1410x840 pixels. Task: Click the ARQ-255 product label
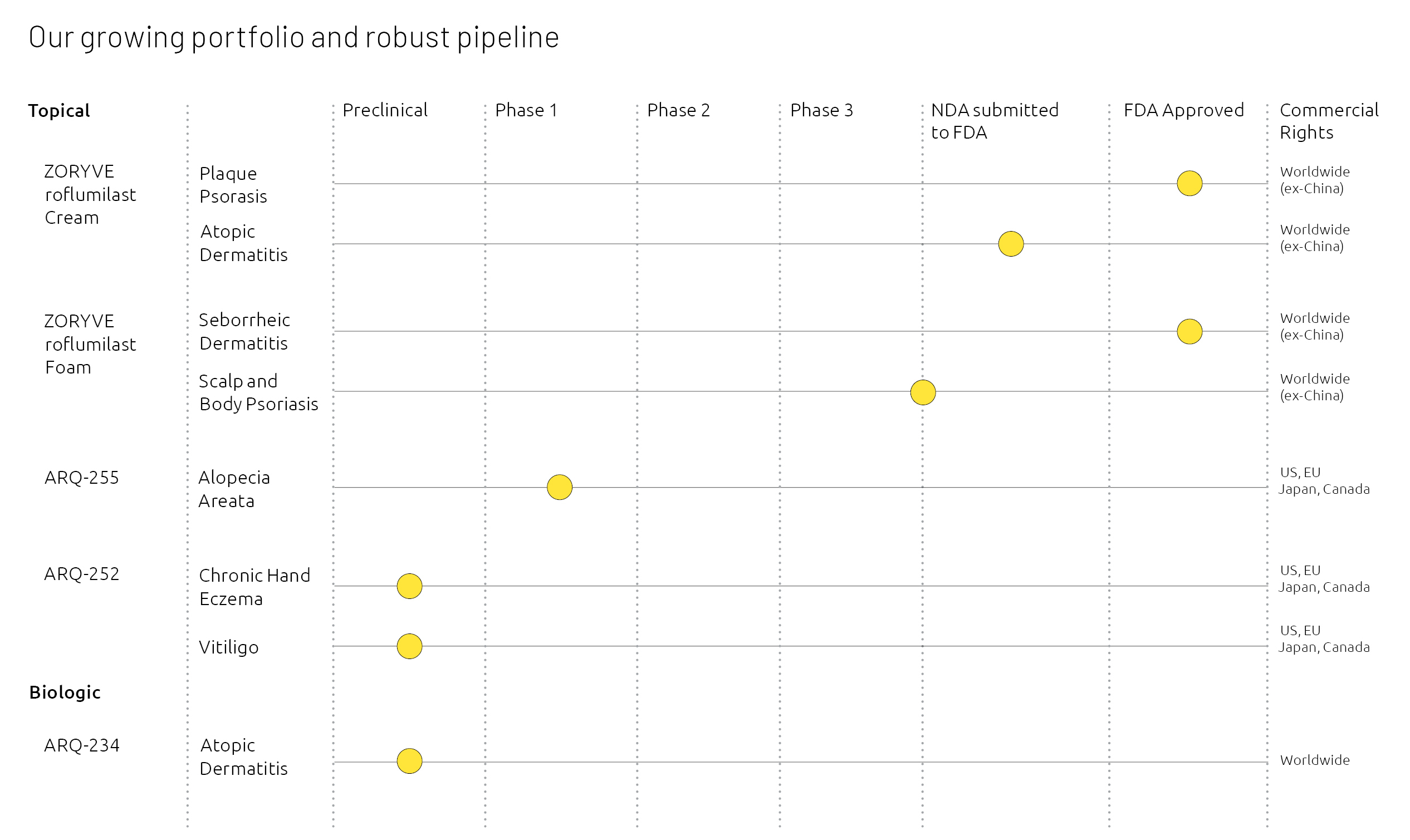coord(81,478)
